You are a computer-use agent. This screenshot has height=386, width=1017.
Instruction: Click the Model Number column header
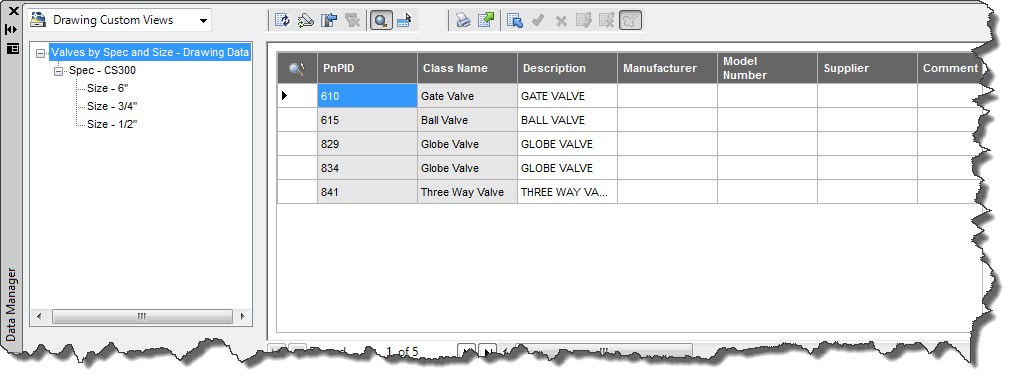767,68
